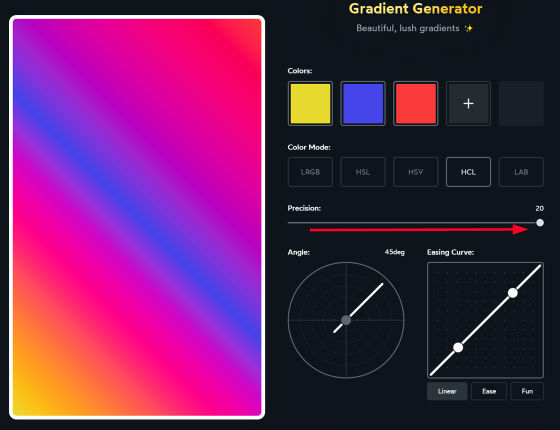Select the HCL color mode

pos(468,172)
